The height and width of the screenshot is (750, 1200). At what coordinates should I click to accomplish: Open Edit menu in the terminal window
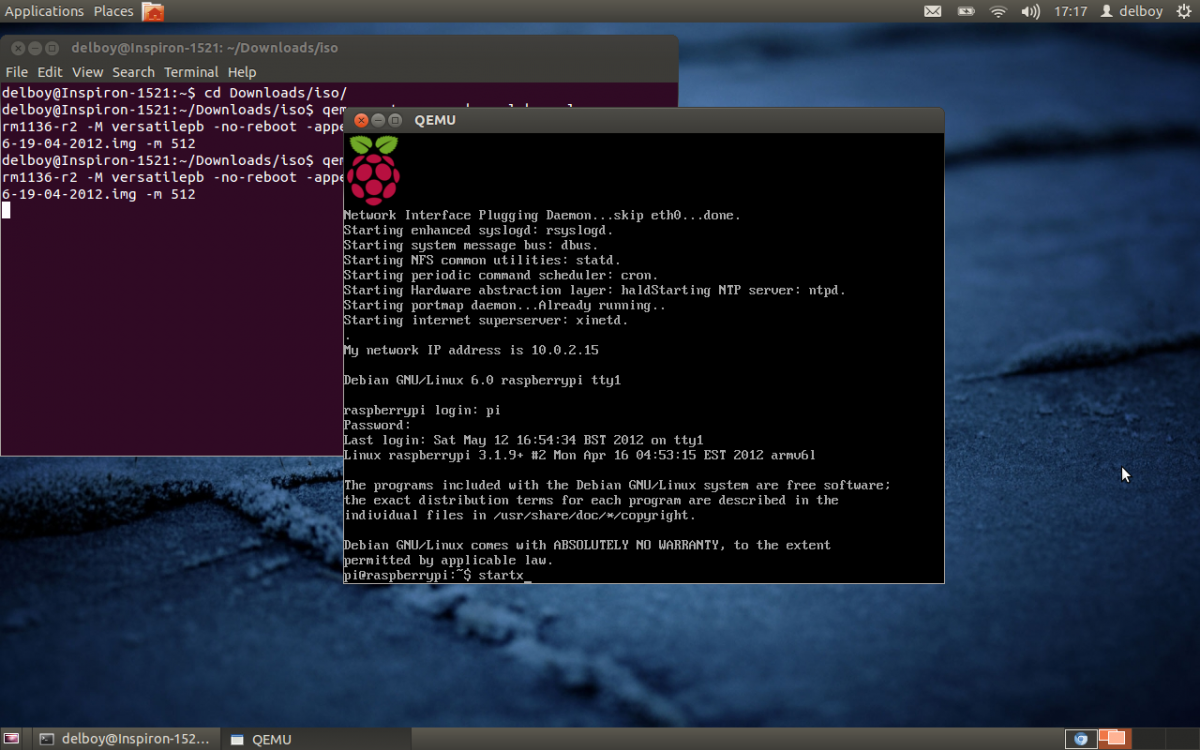point(50,72)
